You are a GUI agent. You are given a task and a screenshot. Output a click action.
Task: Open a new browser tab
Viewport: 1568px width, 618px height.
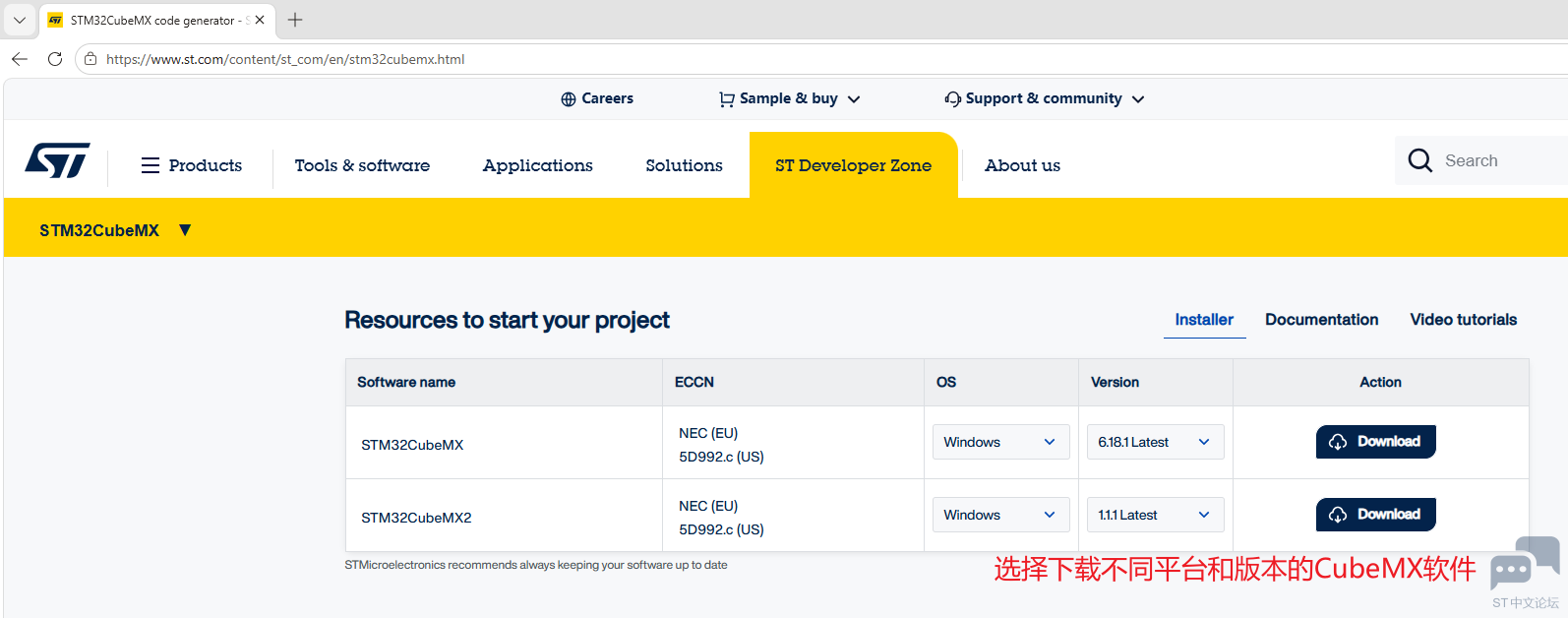[x=295, y=20]
